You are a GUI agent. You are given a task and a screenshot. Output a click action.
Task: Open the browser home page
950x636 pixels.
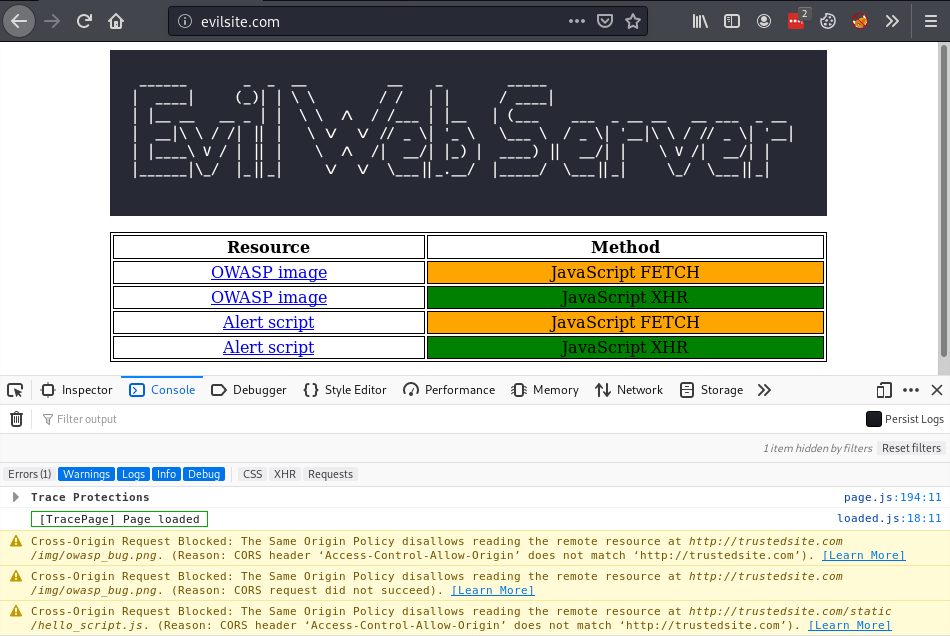pyautogui.click(x=116, y=22)
